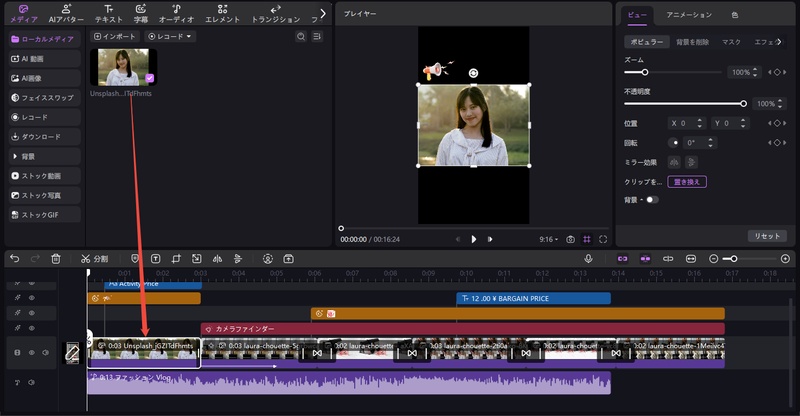Screen dimensions: 800x416
Task: Click the speed adjust icon in timeline toolbar
Action: (x=238, y=259)
